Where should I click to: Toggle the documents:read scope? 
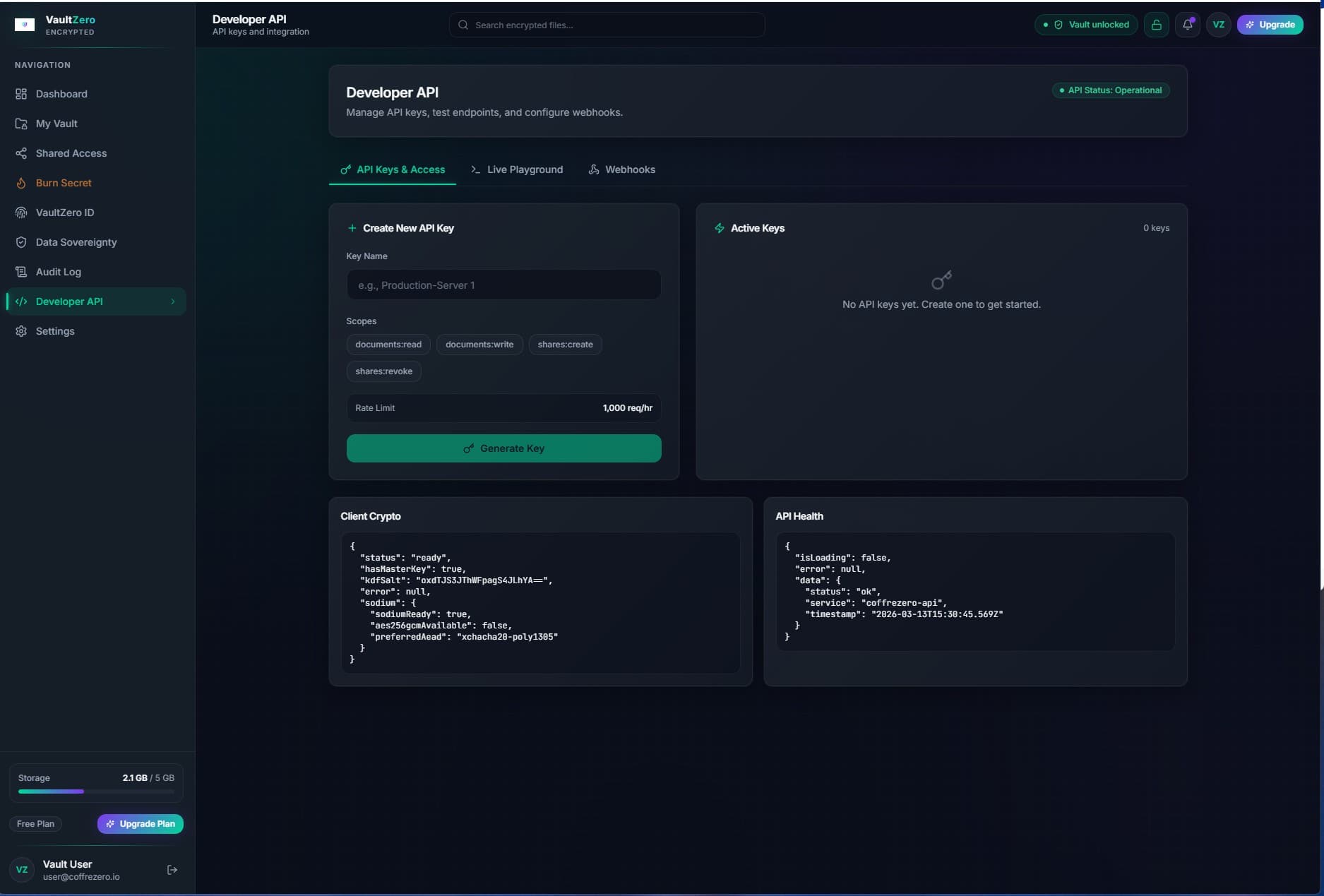(x=388, y=345)
